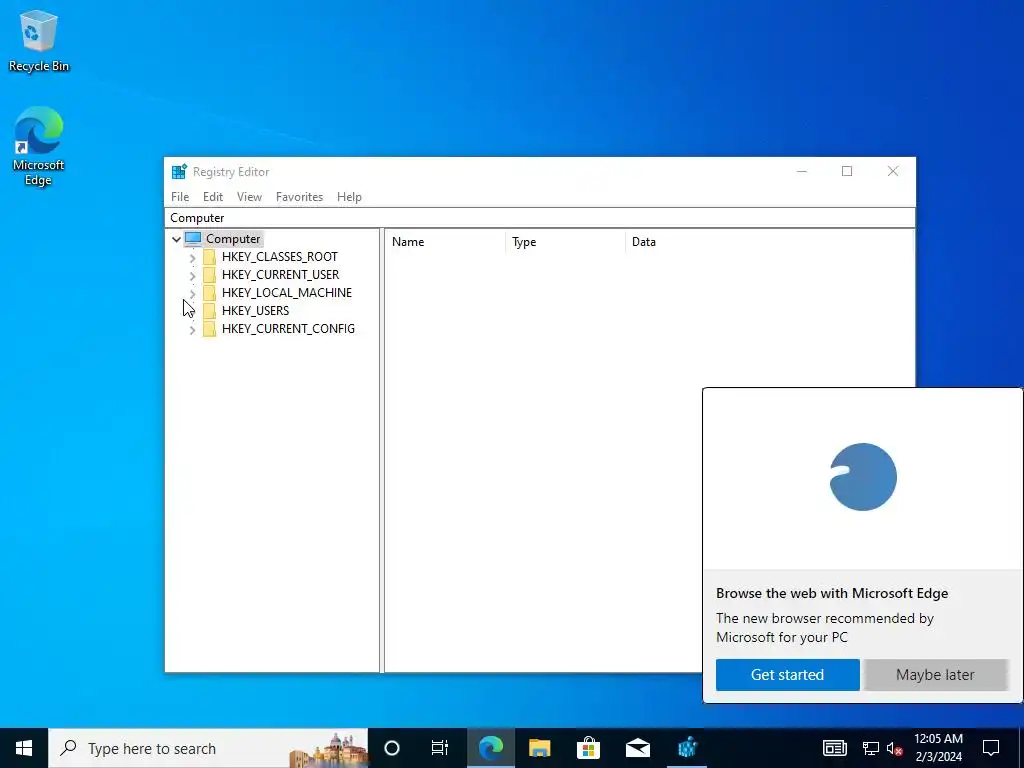The height and width of the screenshot is (768, 1024).
Task: Click the HKEY_USERS folder icon
Action: [210, 311]
